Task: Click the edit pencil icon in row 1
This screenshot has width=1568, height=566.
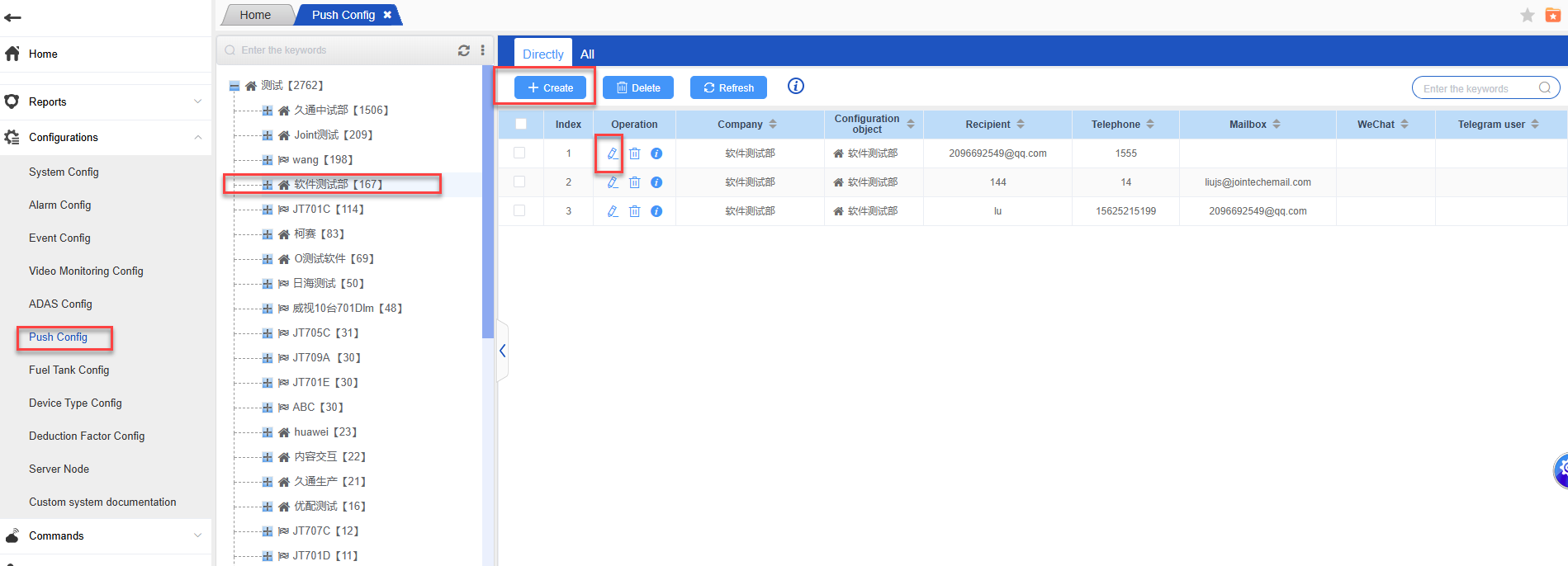Action: click(x=612, y=153)
